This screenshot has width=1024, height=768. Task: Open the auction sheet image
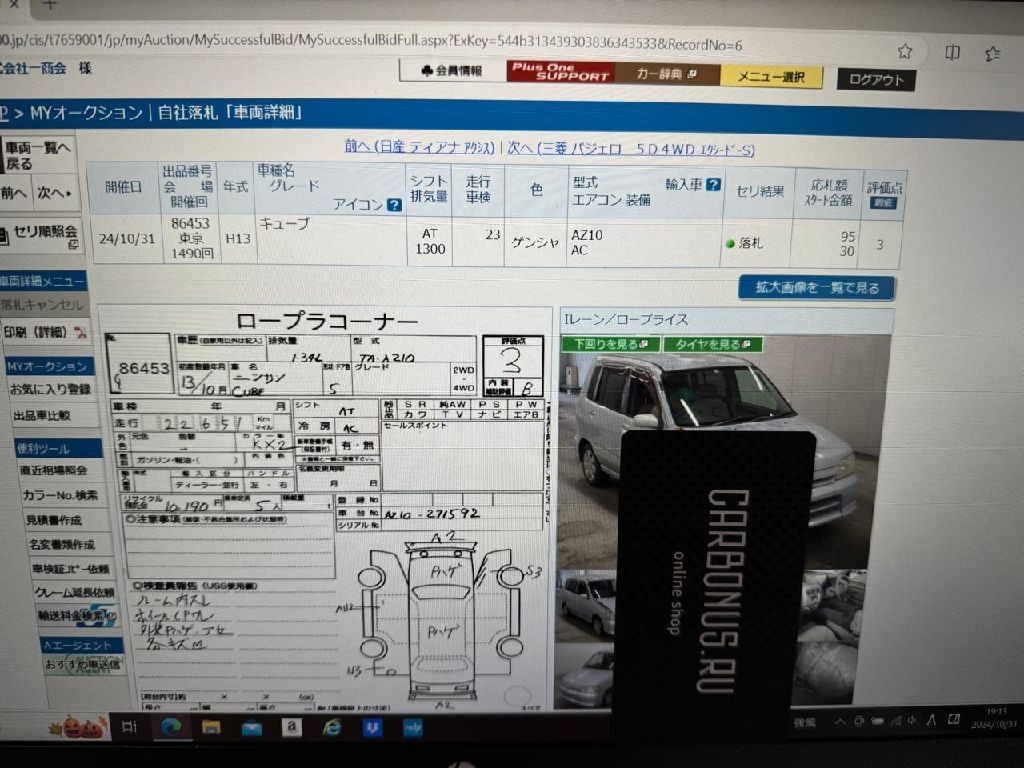(x=327, y=509)
